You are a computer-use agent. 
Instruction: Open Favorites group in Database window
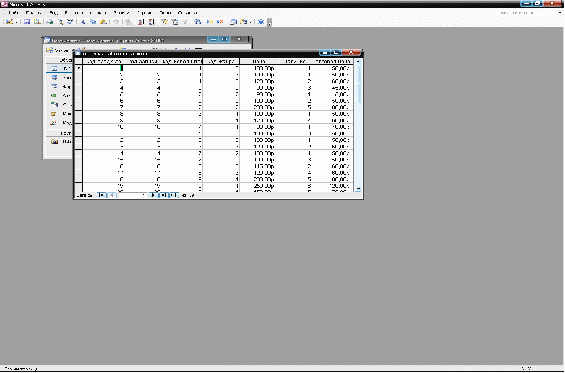point(59,142)
